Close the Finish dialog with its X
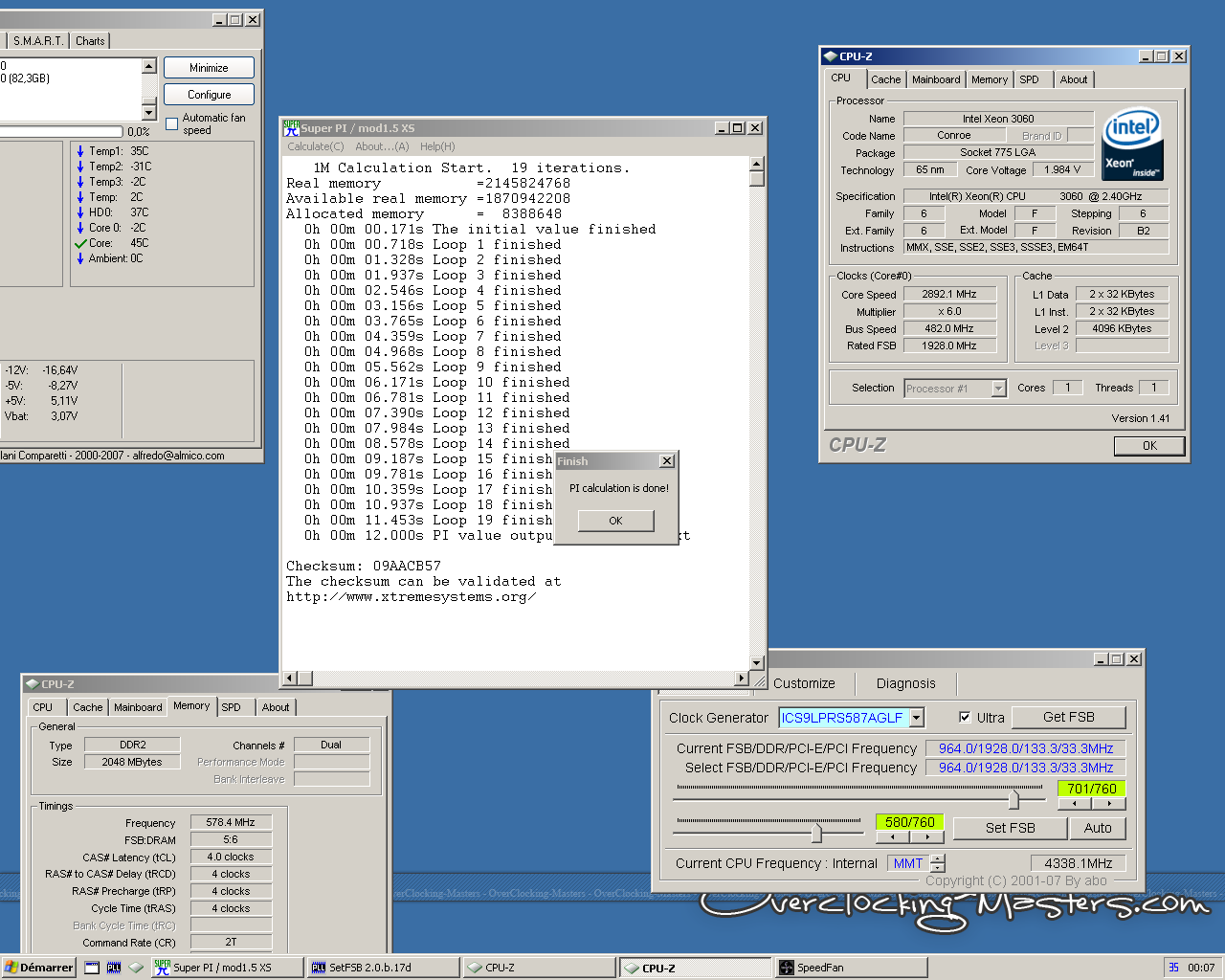1225x980 pixels. (667, 461)
